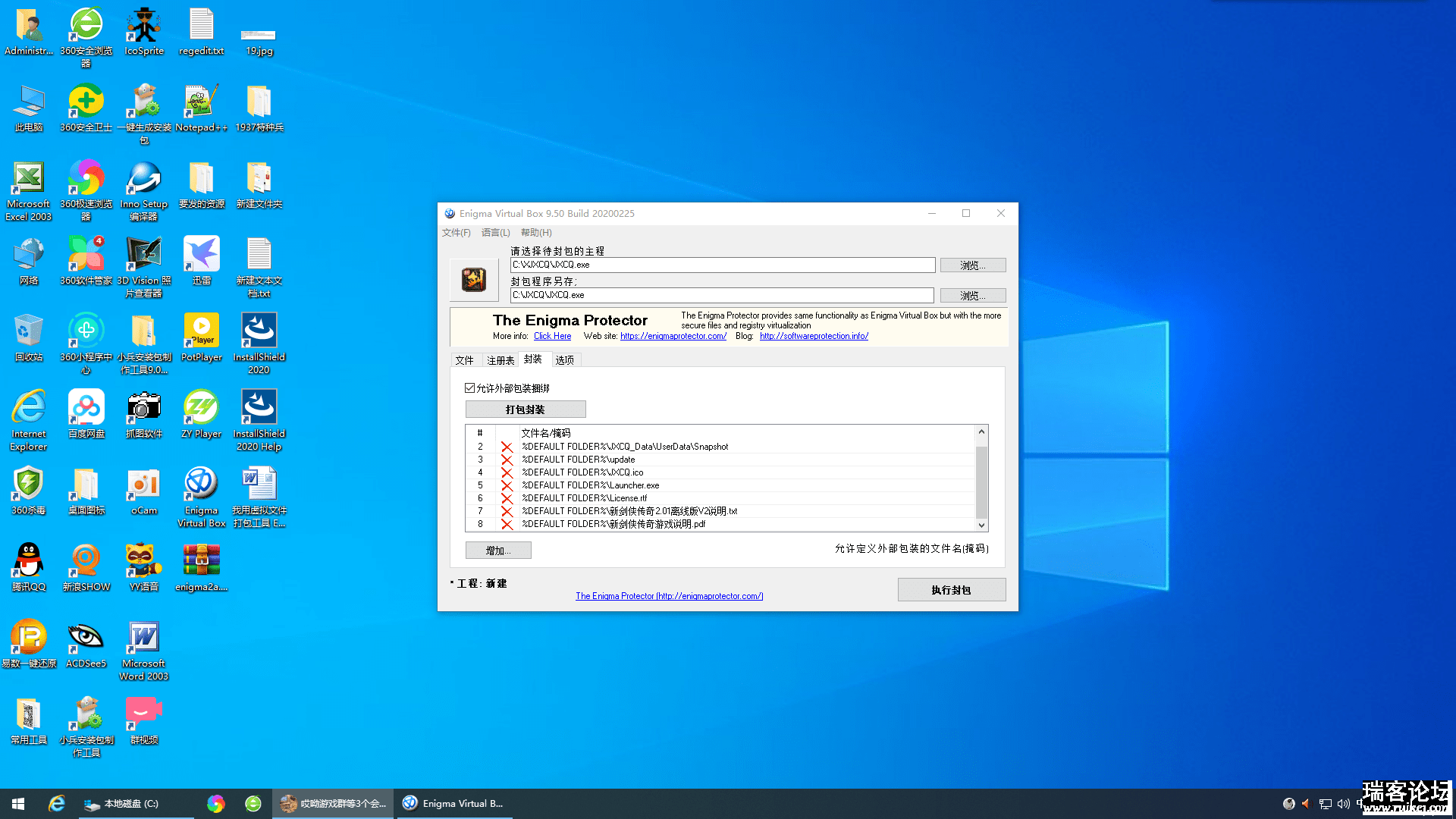
Task: Open 腾讯QQ desktop icon
Action: coord(29,568)
